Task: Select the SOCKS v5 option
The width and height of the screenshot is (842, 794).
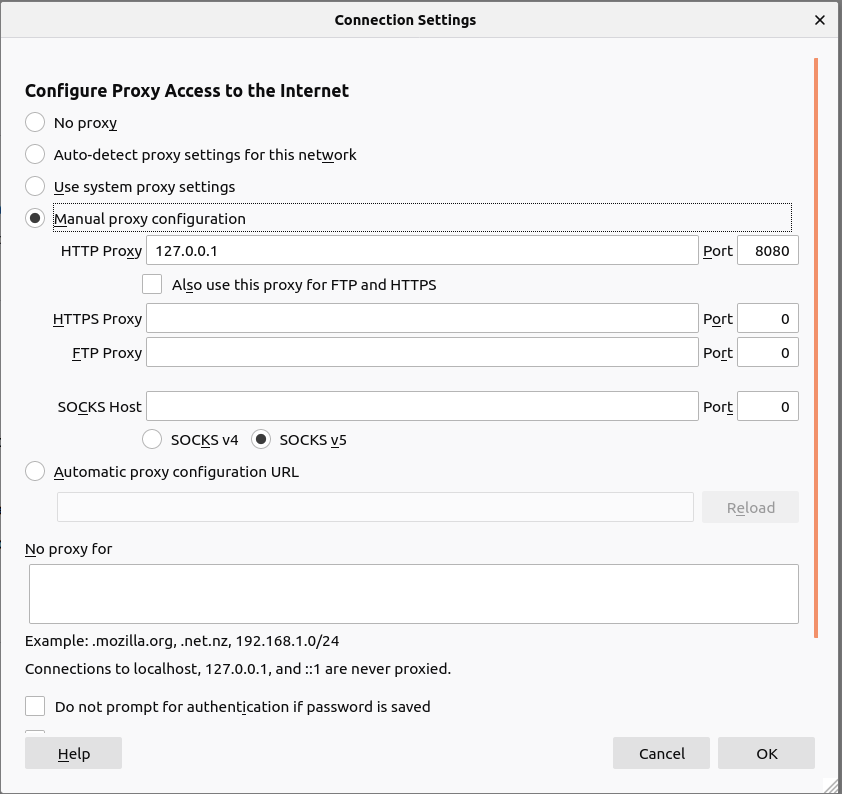Action: tap(261, 440)
